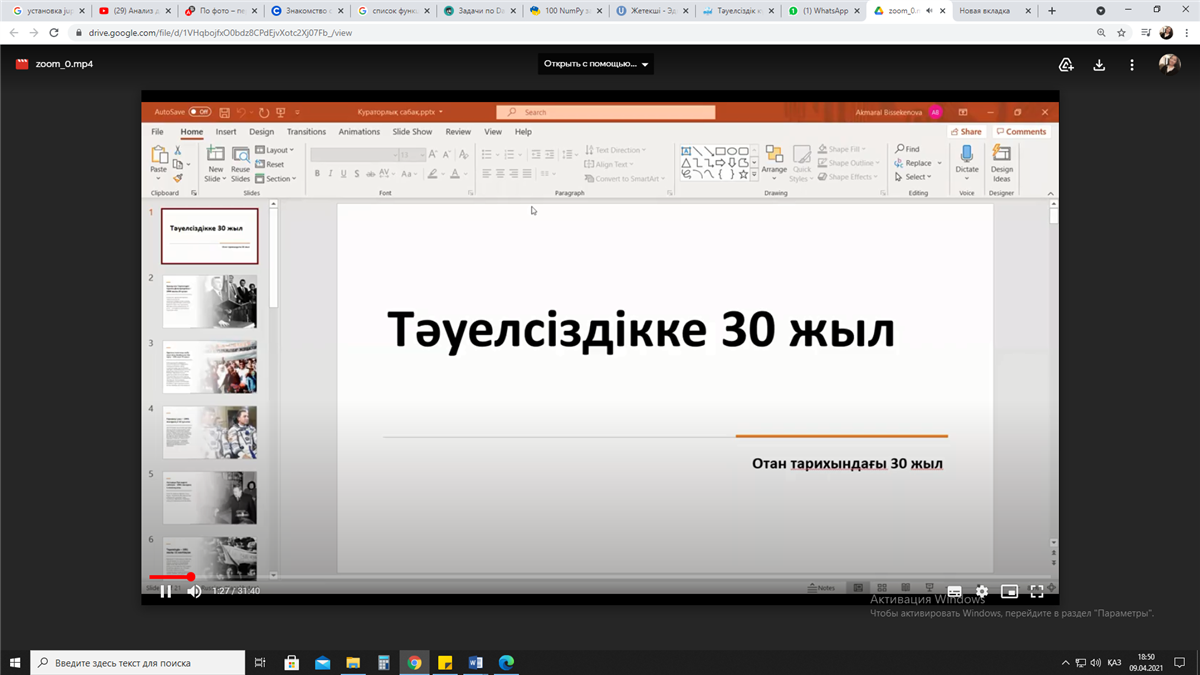
Task: Open video player settings gear
Action: [982, 591]
